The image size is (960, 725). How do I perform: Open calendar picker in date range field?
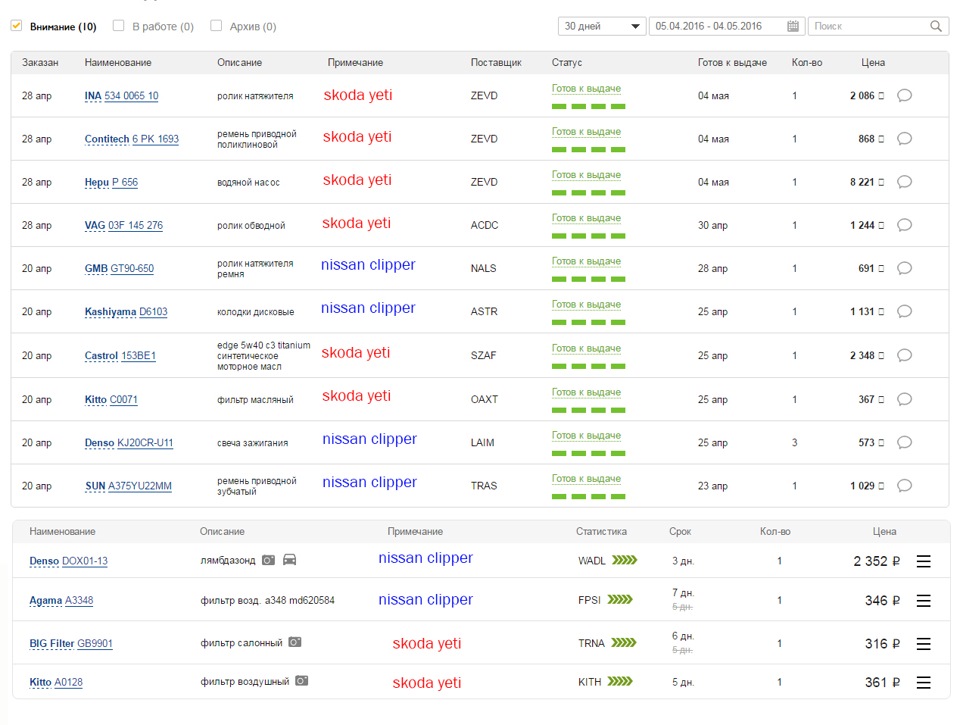click(793, 26)
